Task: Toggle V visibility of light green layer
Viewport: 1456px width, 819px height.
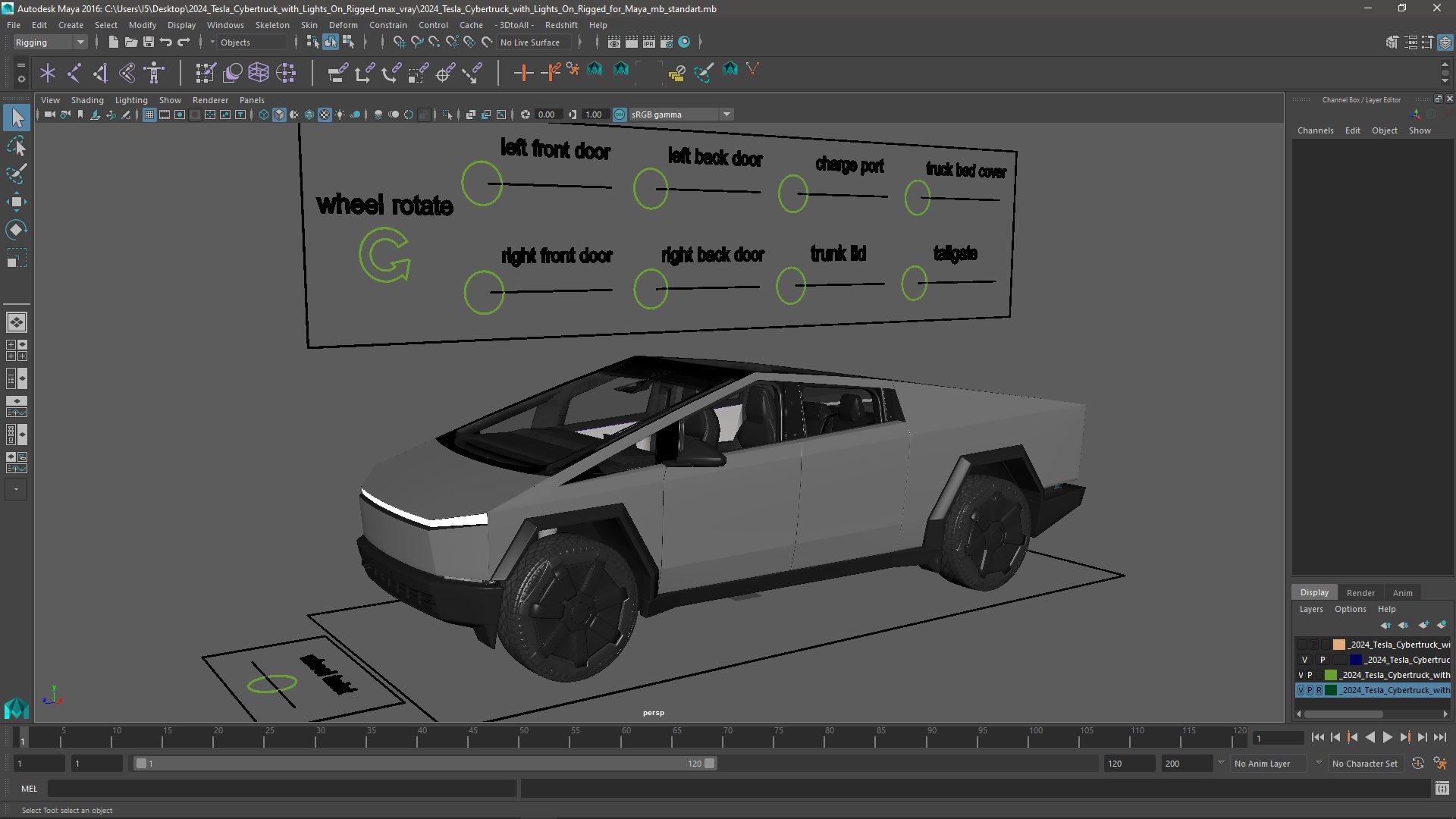Action: (x=1301, y=675)
